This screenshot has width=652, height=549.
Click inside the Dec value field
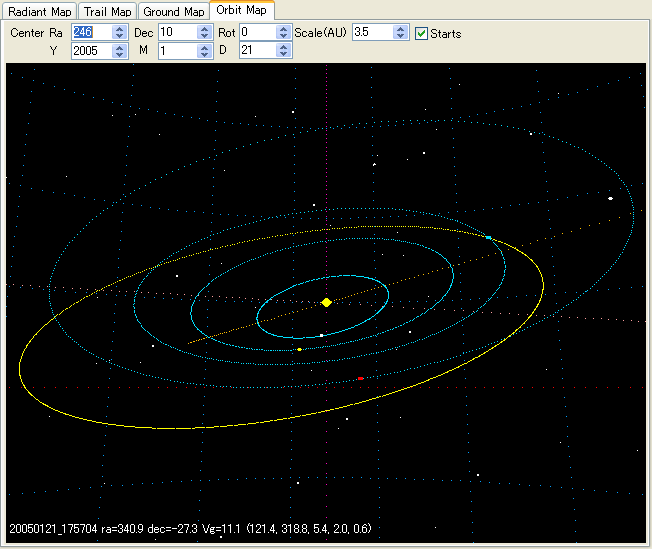pyautogui.click(x=174, y=33)
